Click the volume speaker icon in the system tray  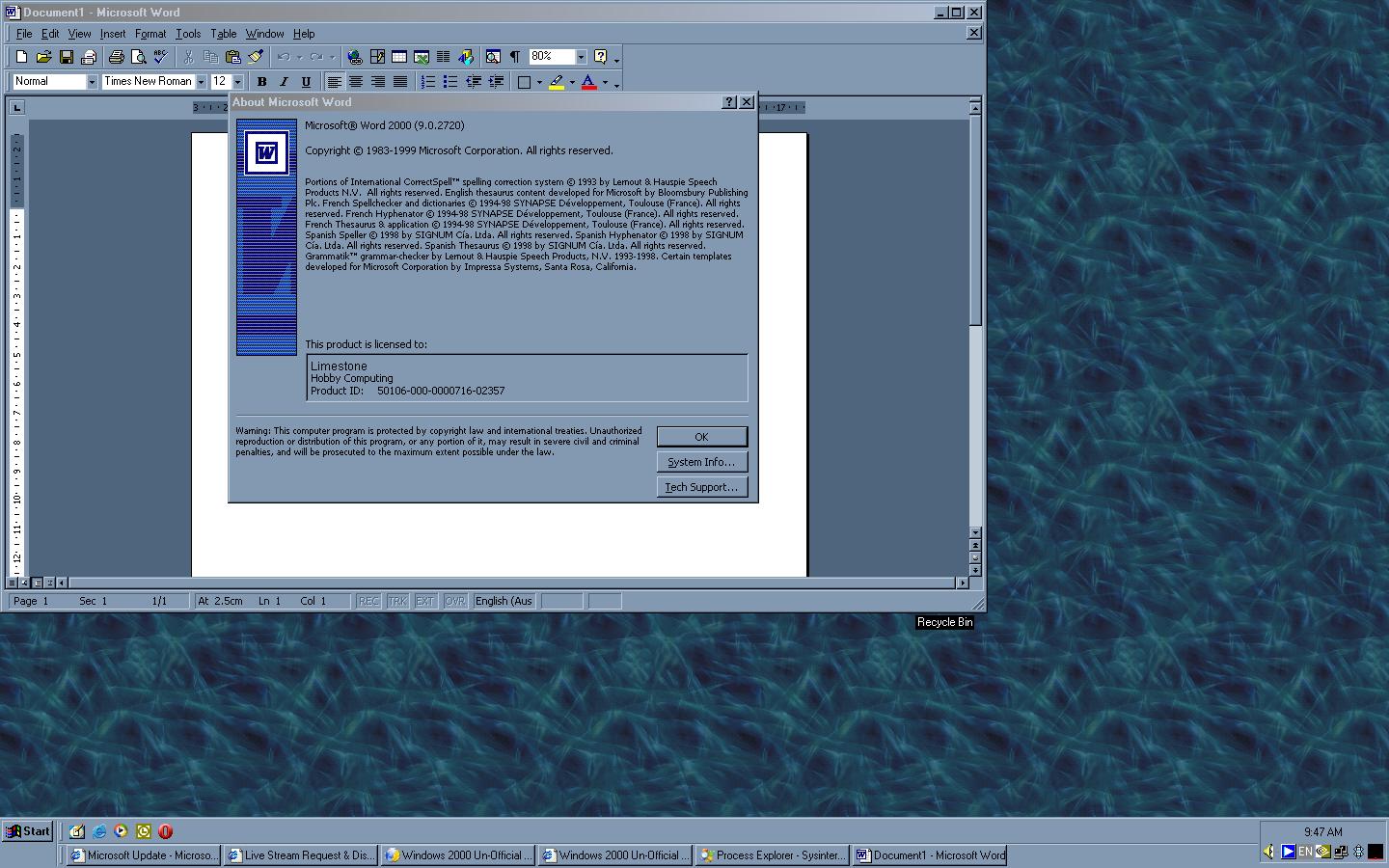click(x=1268, y=852)
